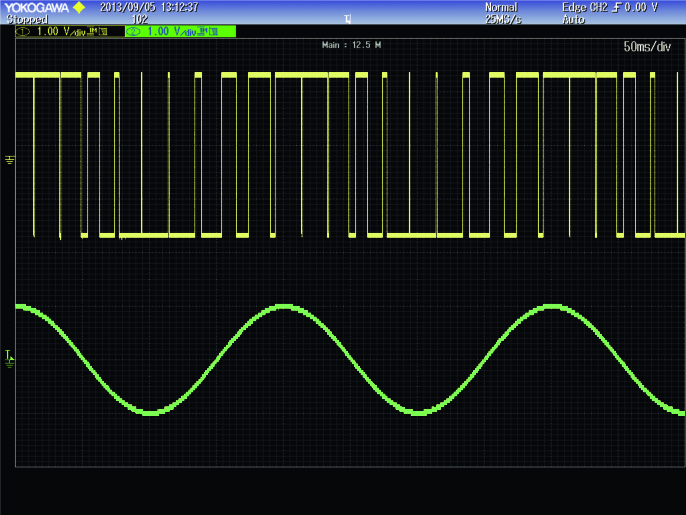Click the first positive peak of green sine wave
Viewport: 686px width, 515px height.
pos(284,307)
